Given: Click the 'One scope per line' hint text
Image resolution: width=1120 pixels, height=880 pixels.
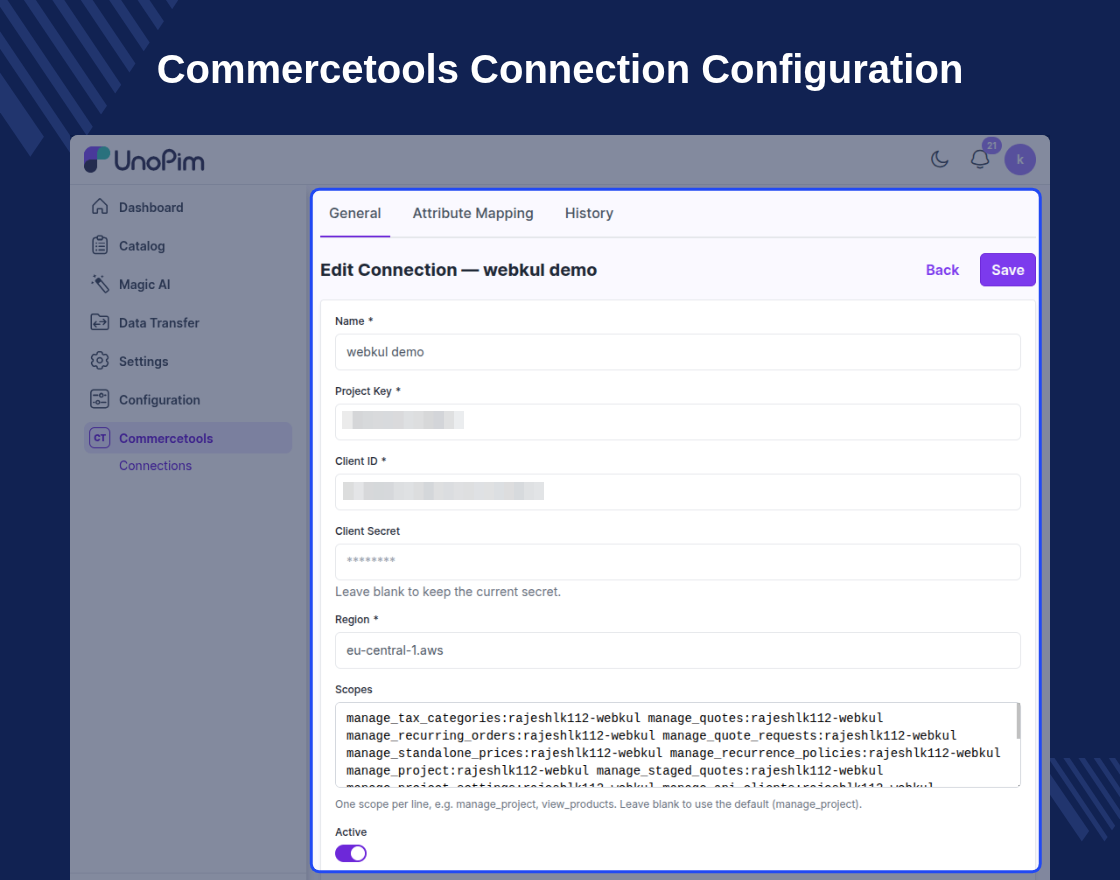Looking at the screenshot, I should 599,804.
